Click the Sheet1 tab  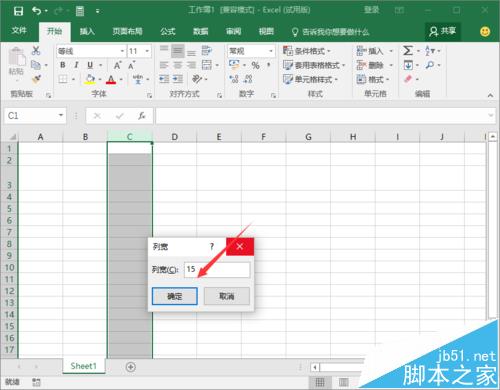[x=84, y=366]
